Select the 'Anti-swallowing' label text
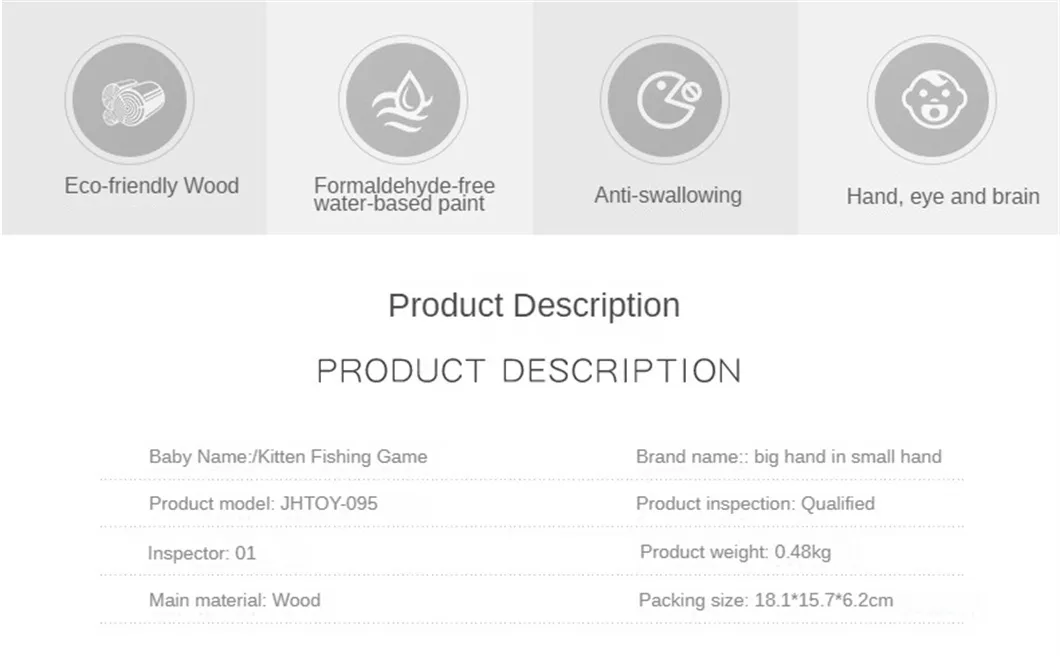This screenshot has width=1060, height=656. click(x=668, y=195)
